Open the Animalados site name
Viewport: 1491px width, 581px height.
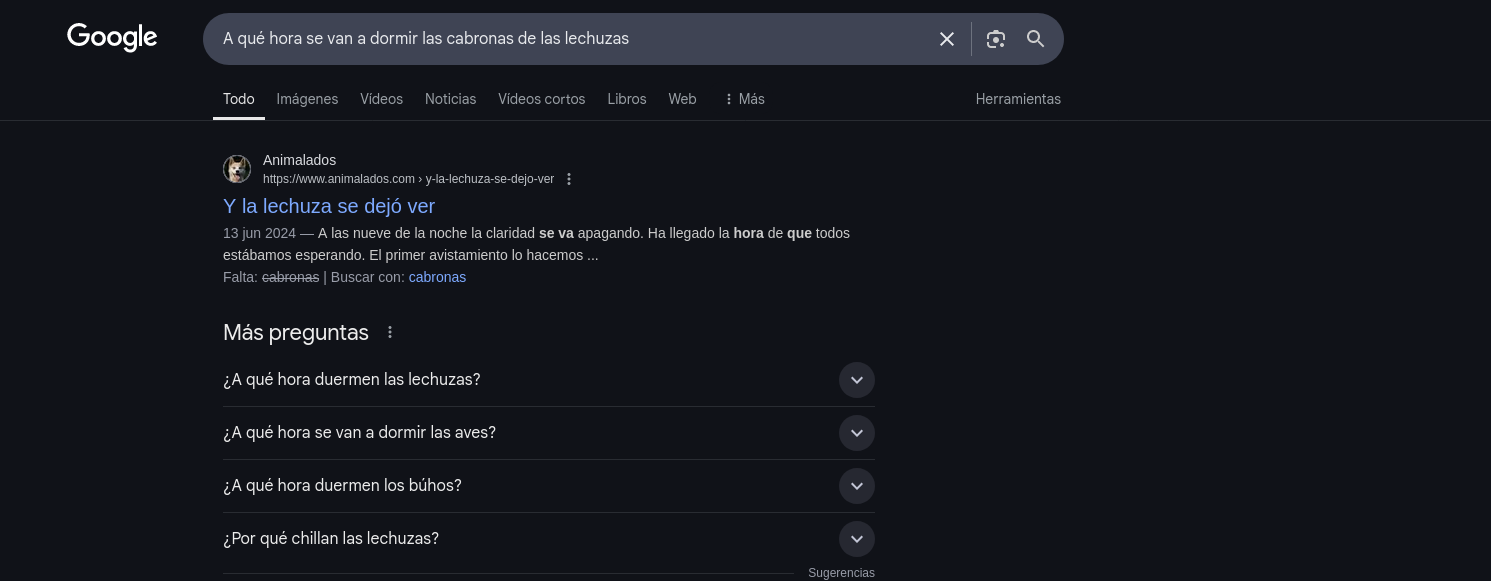[299, 160]
